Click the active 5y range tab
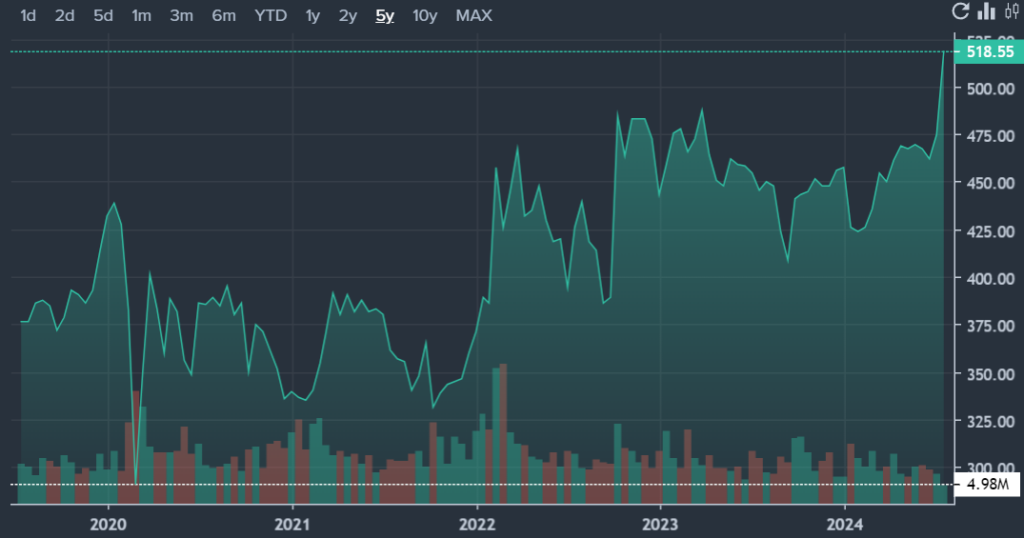 pyautogui.click(x=384, y=15)
